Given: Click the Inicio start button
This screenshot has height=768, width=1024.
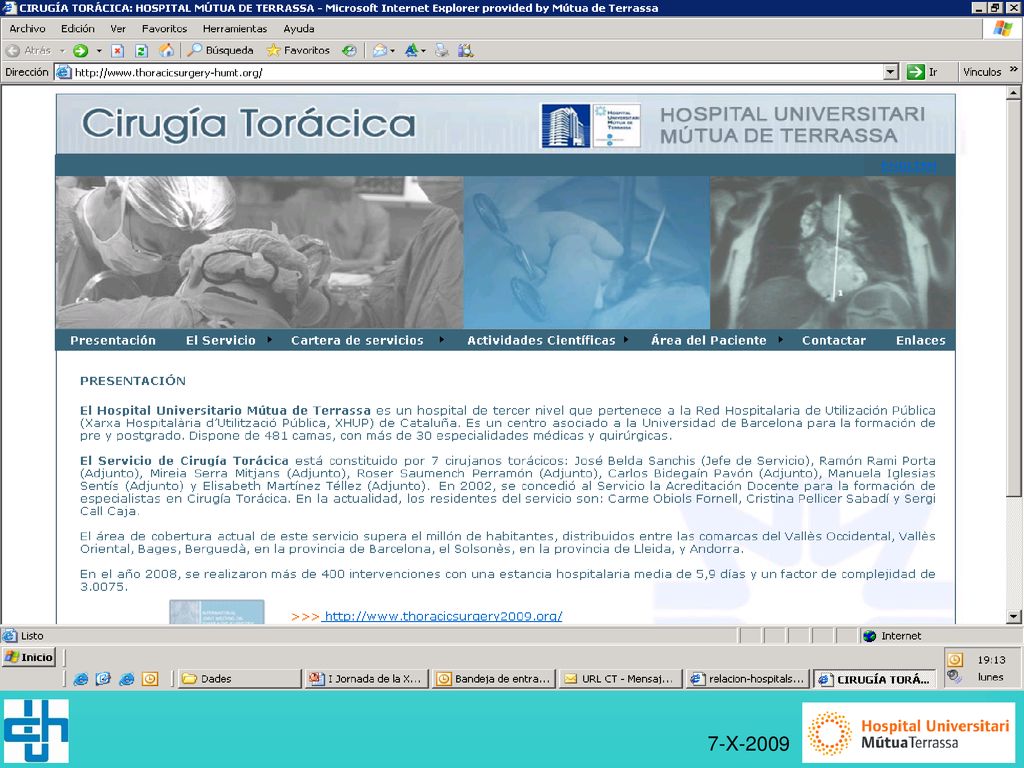Looking at the screenshot, I should pyautogui.click(x=29, y=657).
